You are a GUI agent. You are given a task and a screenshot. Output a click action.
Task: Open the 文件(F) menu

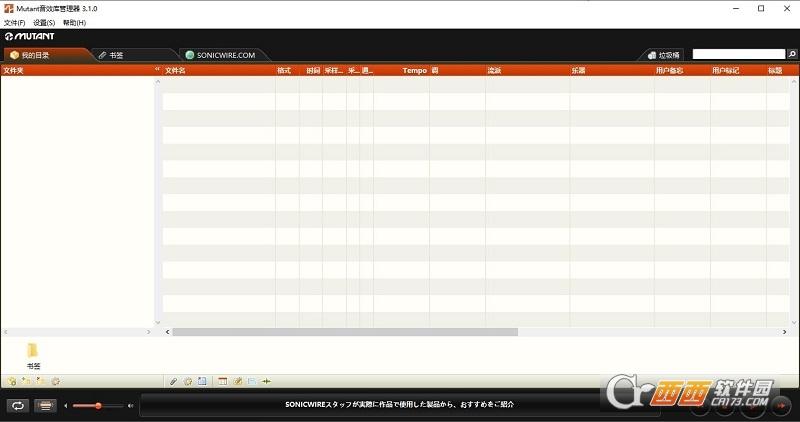[14, 22]
